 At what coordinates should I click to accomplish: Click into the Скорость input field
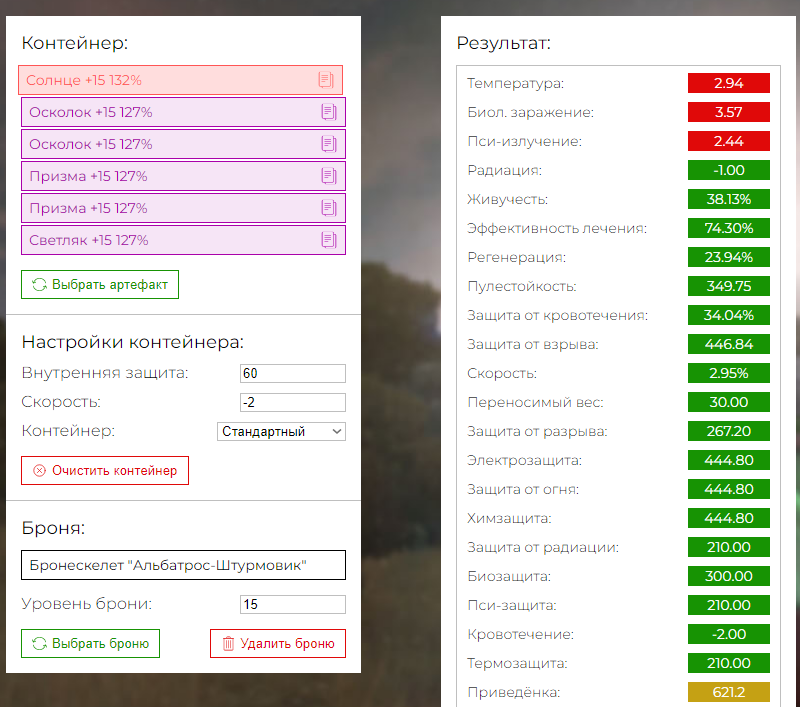click(292, 403)
